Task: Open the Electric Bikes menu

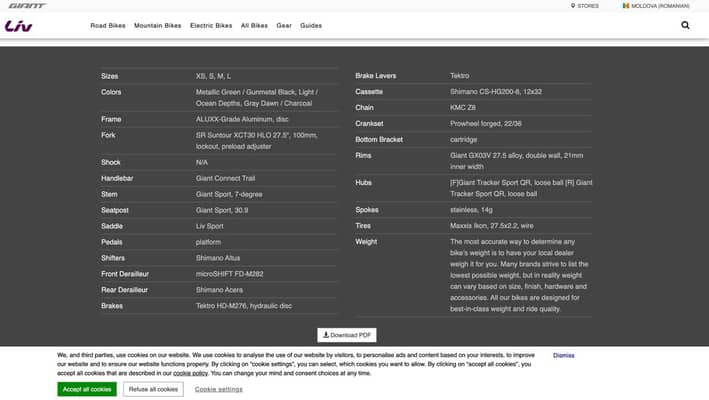Action: [211, 26]
